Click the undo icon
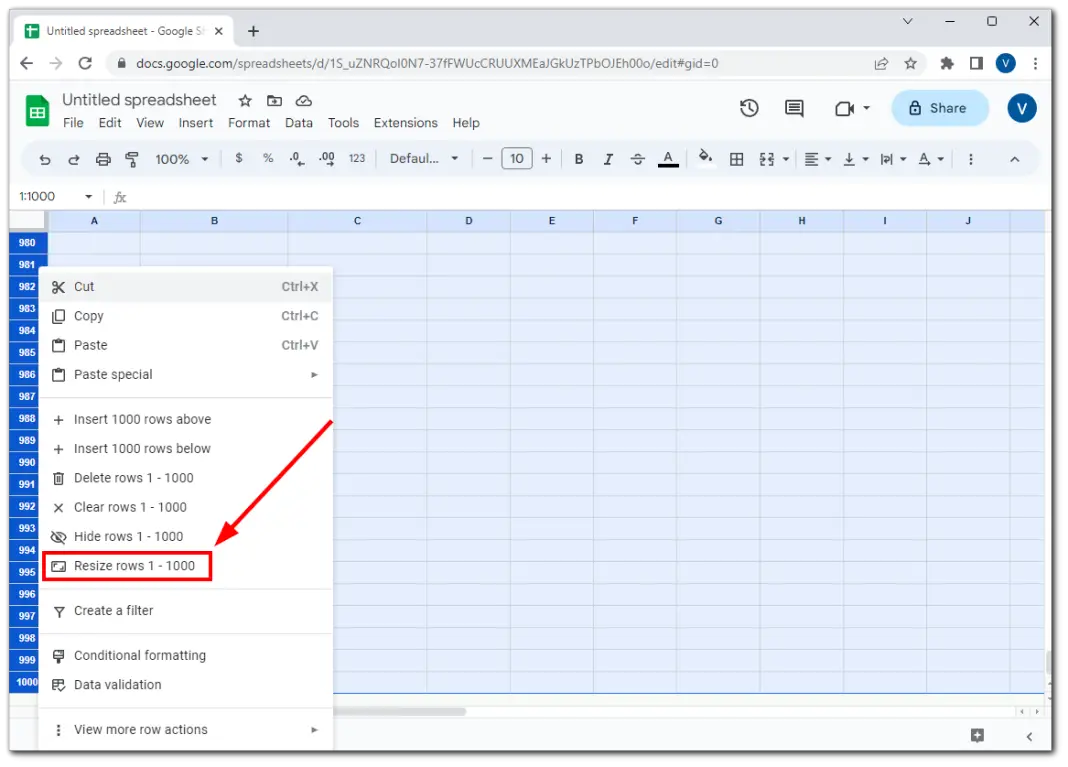The width and height of the screenshot is (1068, 767). pos(45,158)
